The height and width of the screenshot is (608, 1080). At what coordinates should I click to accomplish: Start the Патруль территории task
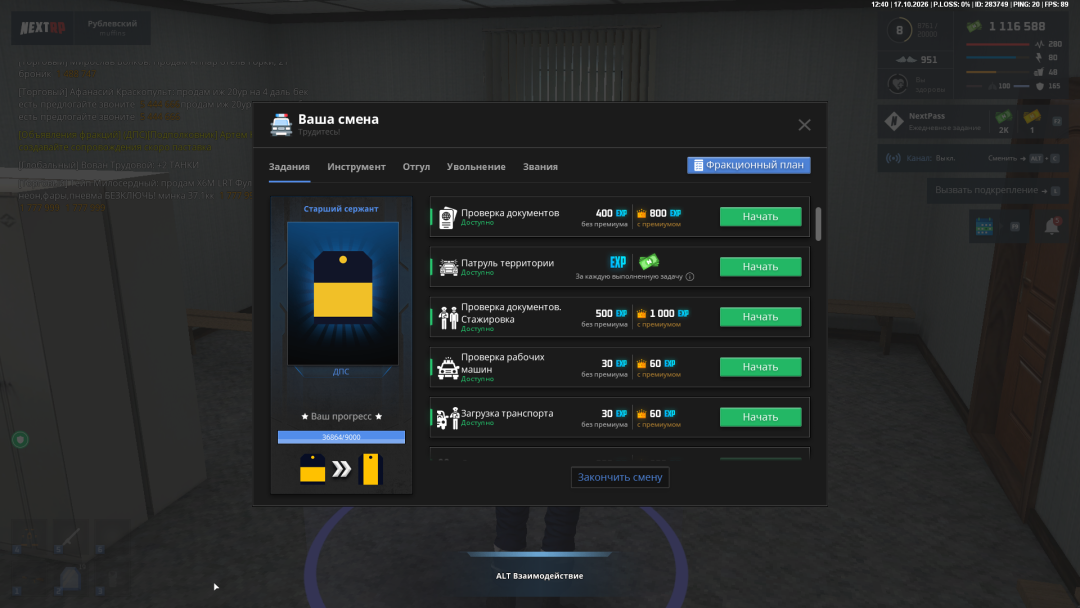coord(760,267)
